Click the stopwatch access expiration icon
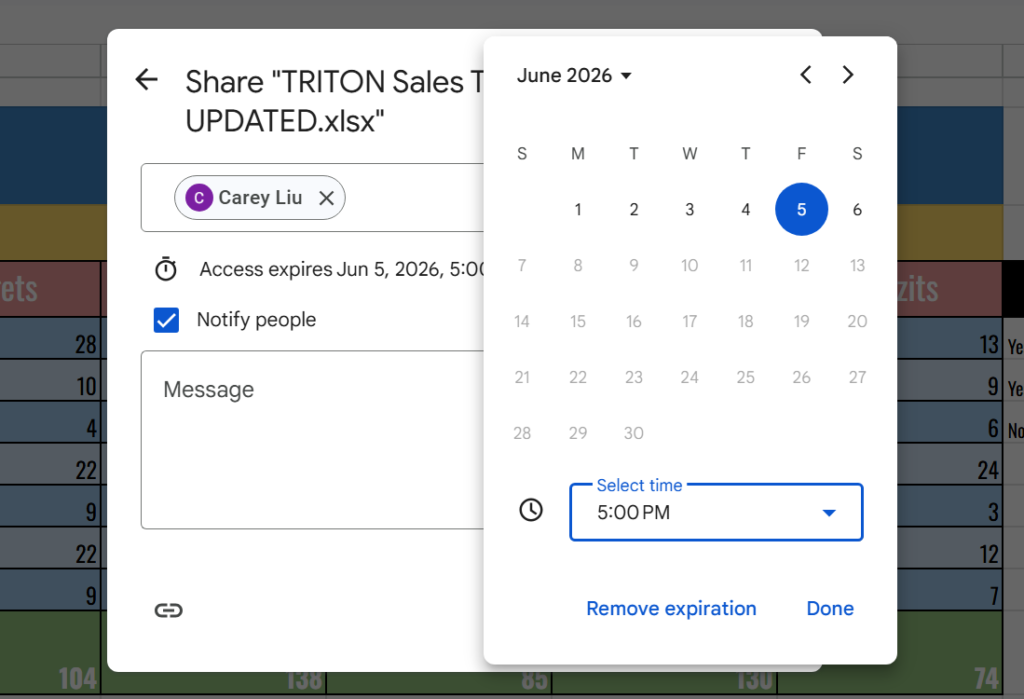The width and height of the screenshot is (1024, 699). (165, 269)
